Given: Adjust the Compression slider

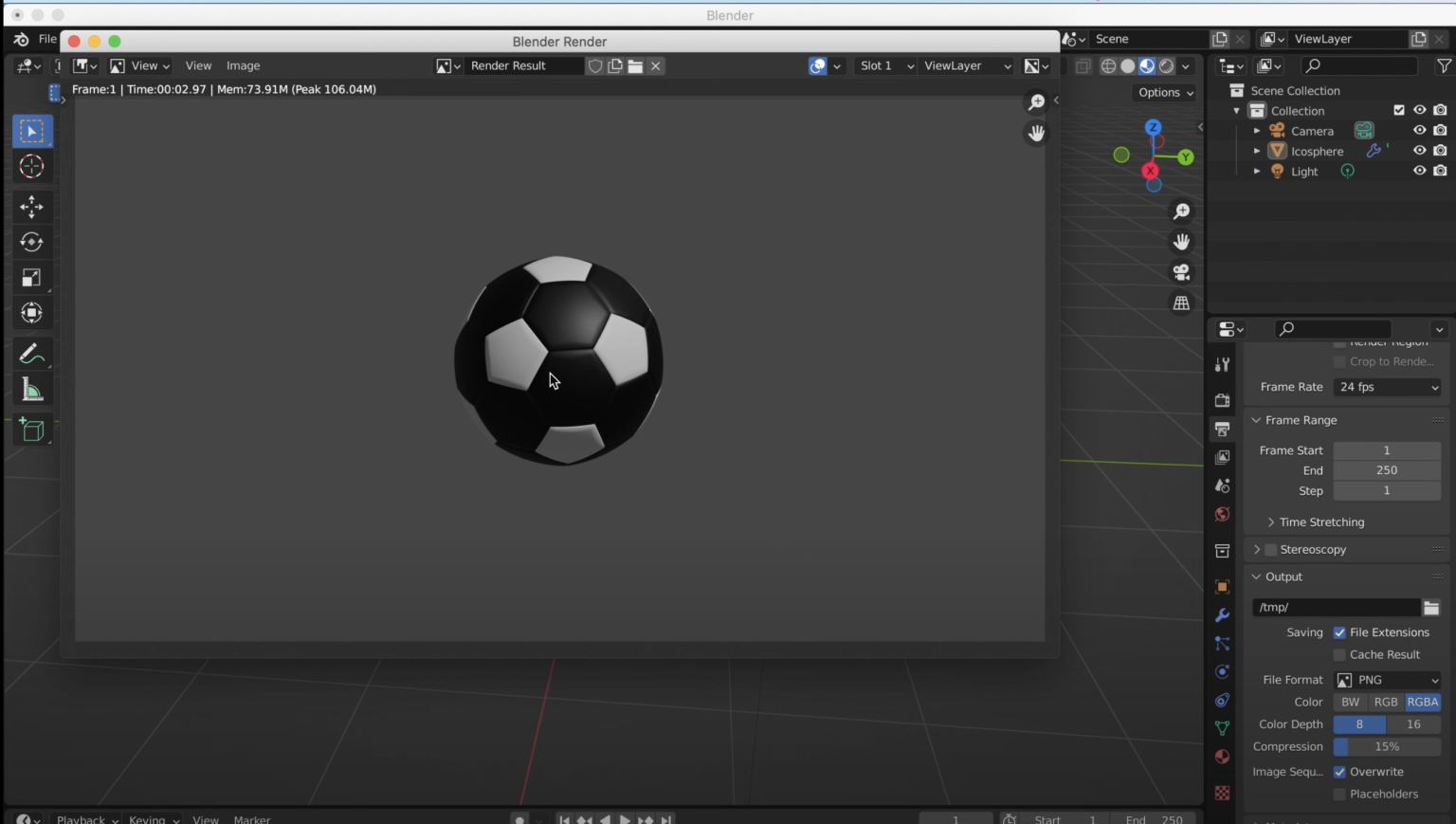Looking at the screenshot, I should click(x=1386, y=746).
